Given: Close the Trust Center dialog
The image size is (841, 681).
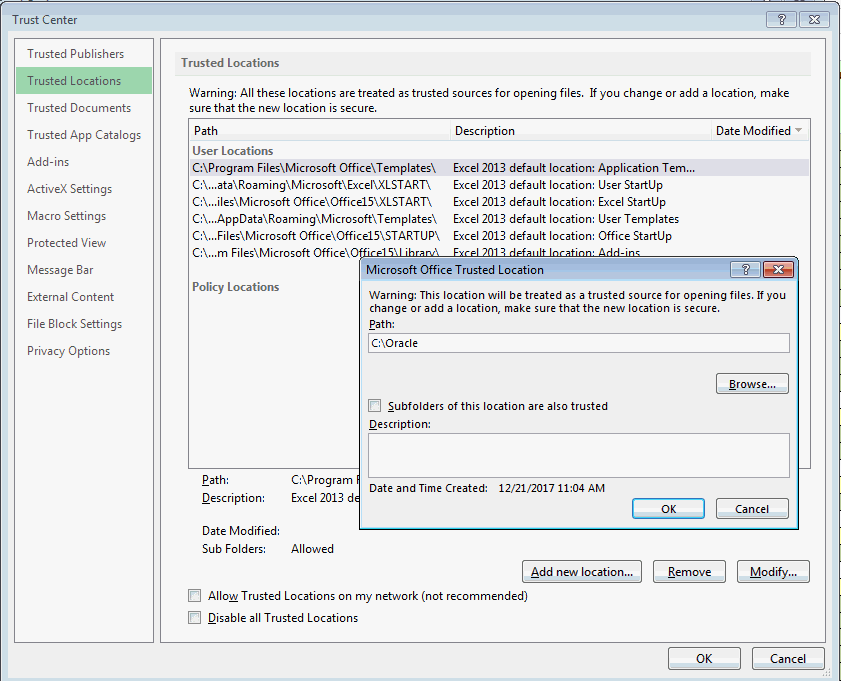Looking at the screenshot, I should (x=814, y=20).
